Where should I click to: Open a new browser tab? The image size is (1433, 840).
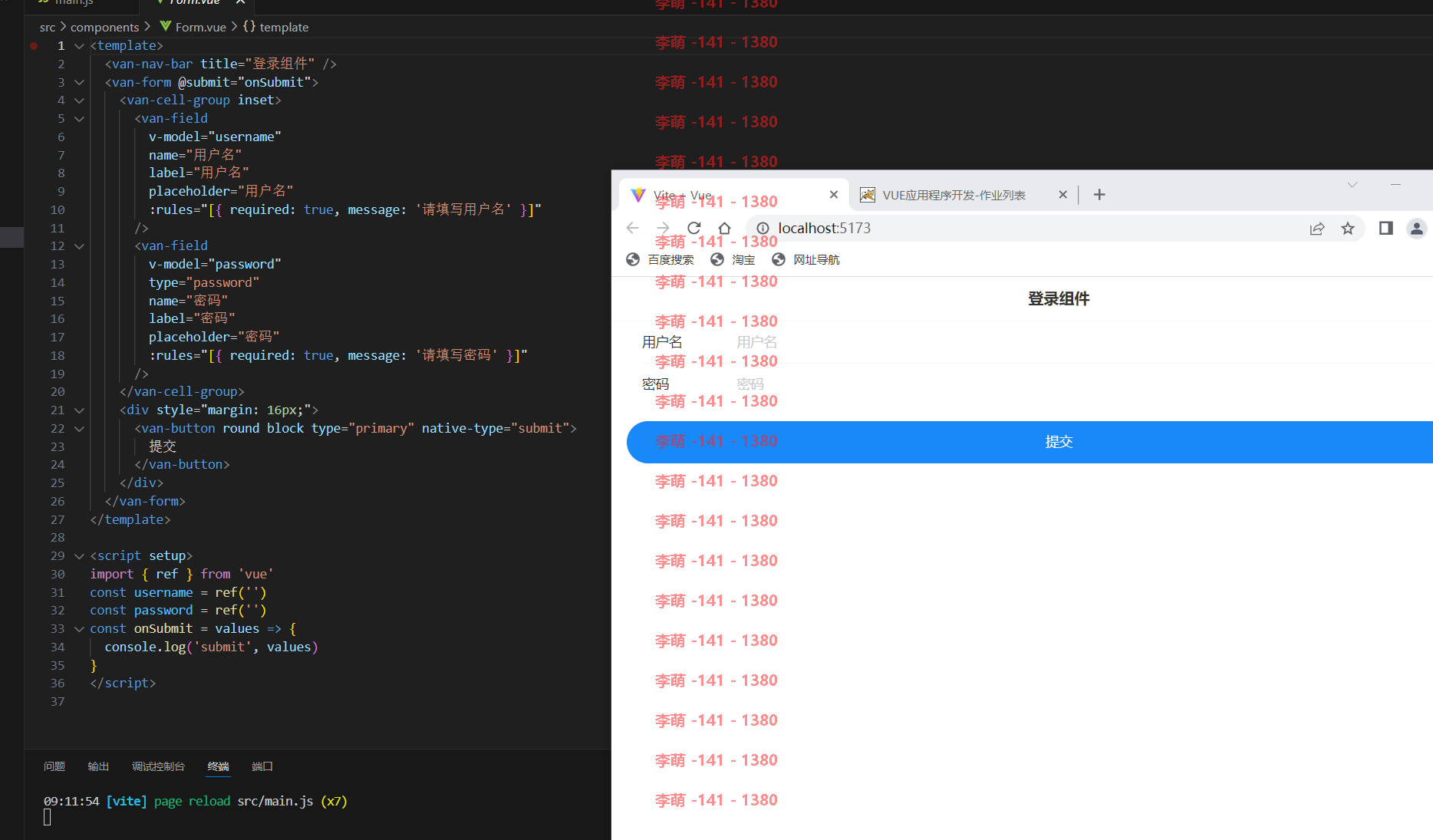click(1099, 195)
